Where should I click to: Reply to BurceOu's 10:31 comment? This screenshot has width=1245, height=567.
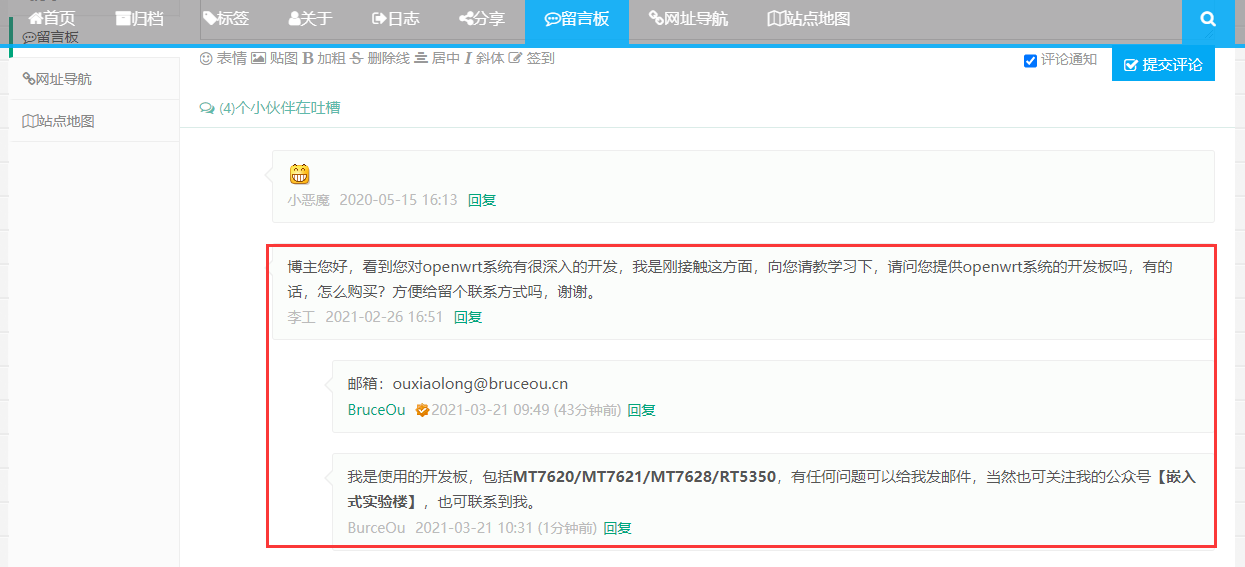coord(617,528)
